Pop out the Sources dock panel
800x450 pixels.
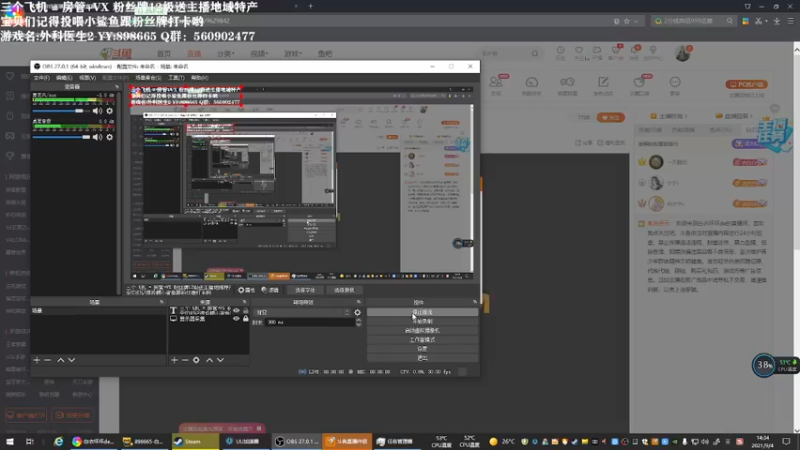(244, 302)
